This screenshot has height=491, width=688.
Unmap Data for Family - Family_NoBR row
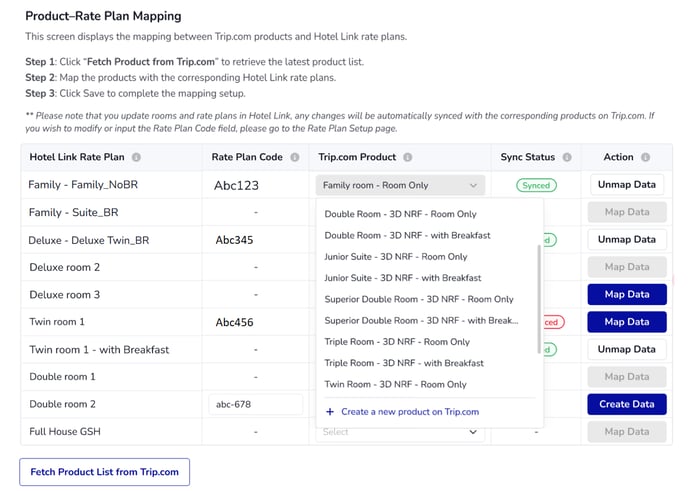pyautogui.click(x=627, y=185)
